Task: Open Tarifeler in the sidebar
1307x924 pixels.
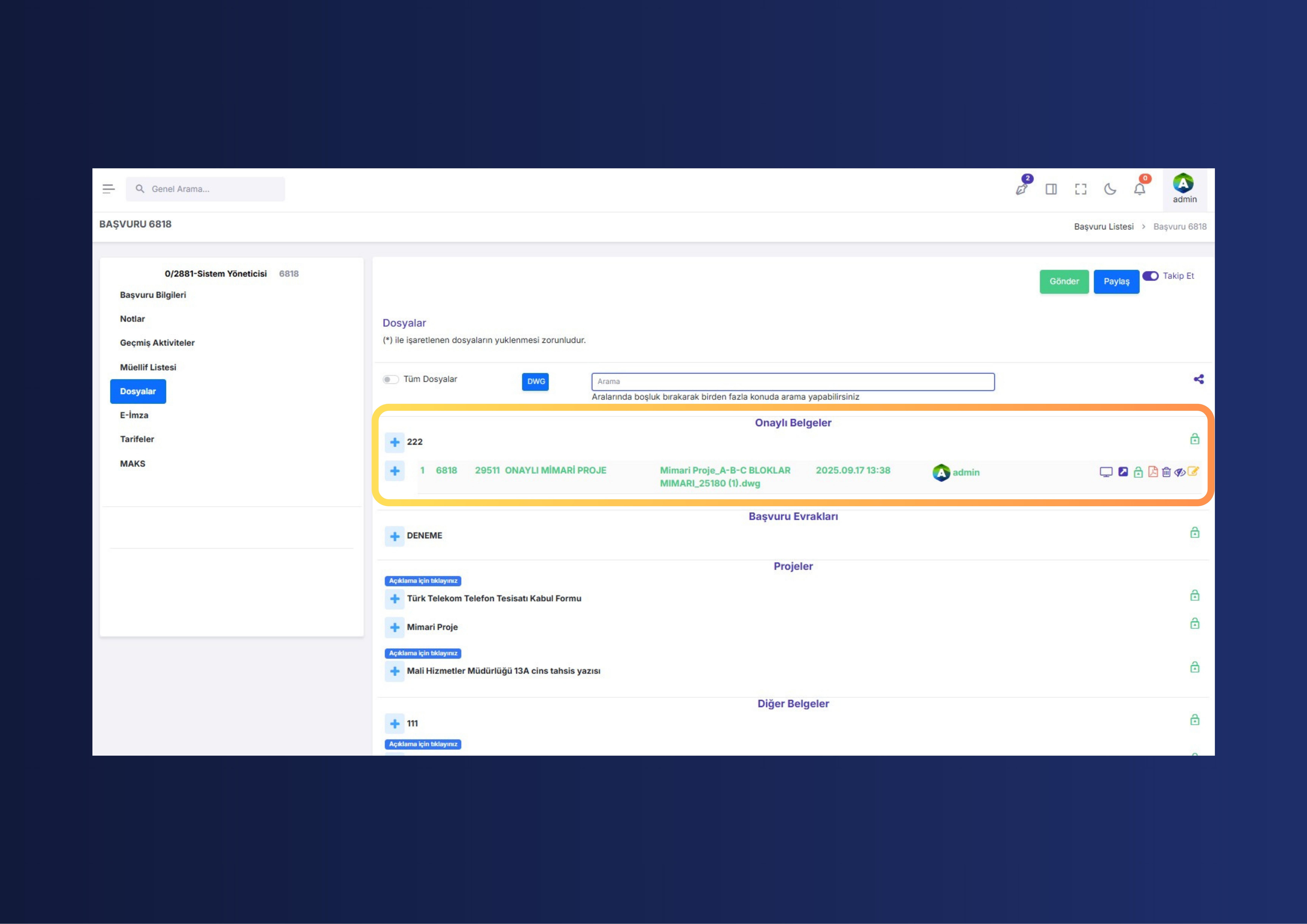Action: (x=137, y=439)
